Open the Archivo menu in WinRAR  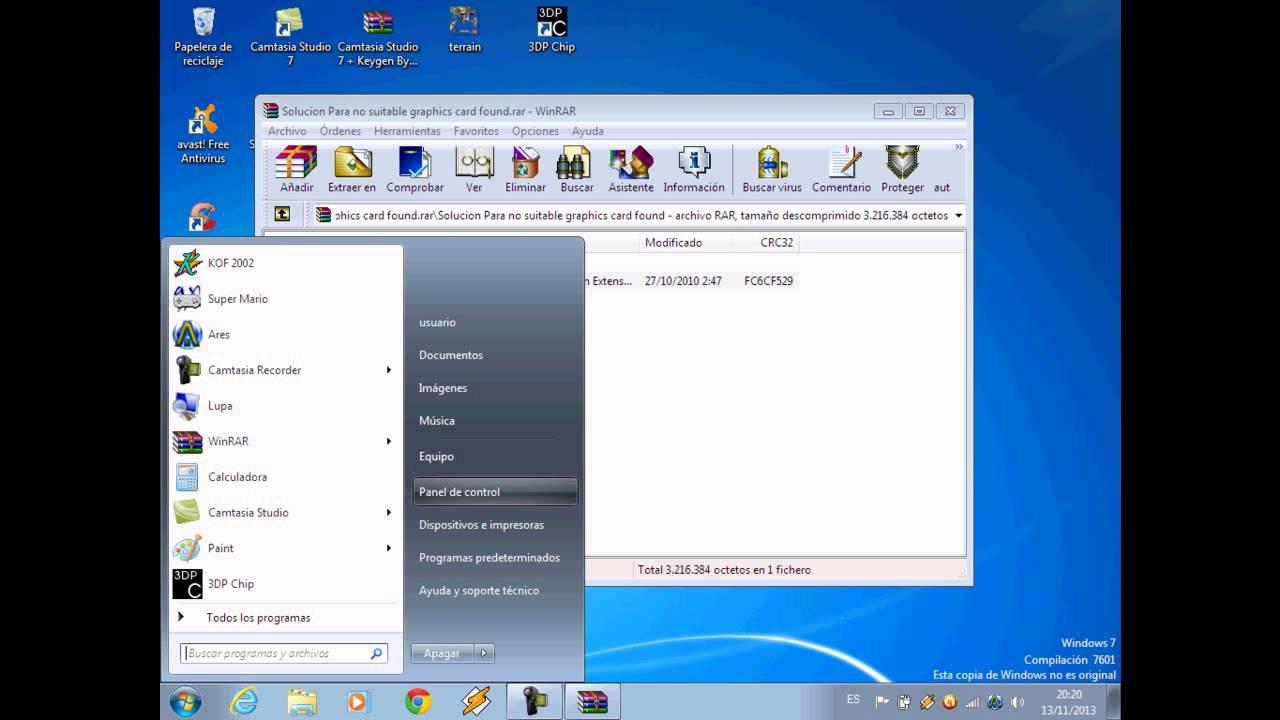tap(287, 131)
